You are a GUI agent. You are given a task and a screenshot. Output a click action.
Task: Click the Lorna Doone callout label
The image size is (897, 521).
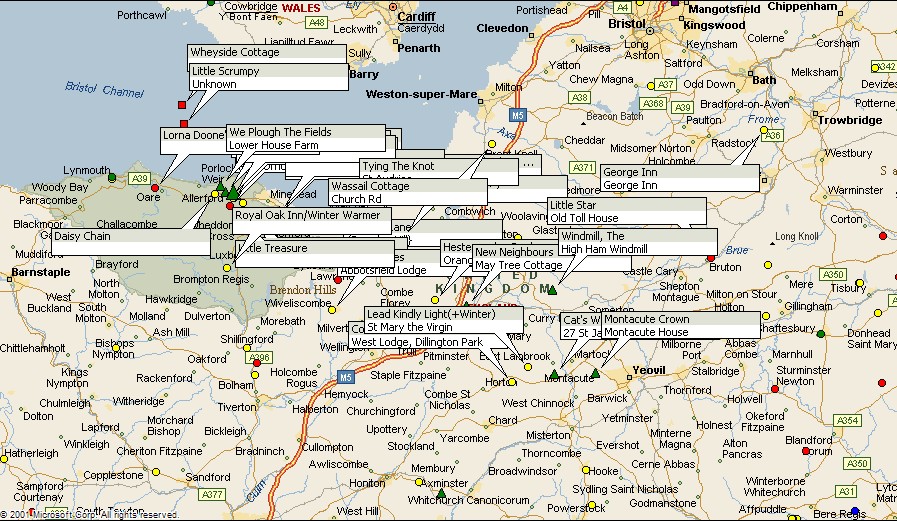click(x=193, y=136)
